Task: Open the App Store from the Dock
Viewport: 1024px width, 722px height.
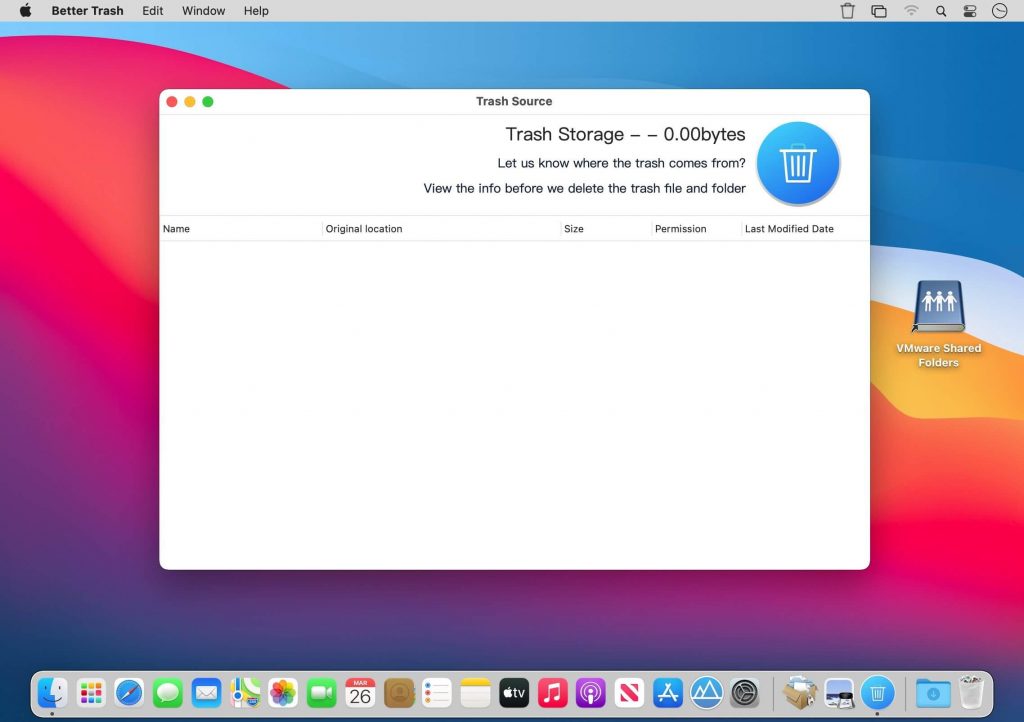Action: tap(666, 691)
